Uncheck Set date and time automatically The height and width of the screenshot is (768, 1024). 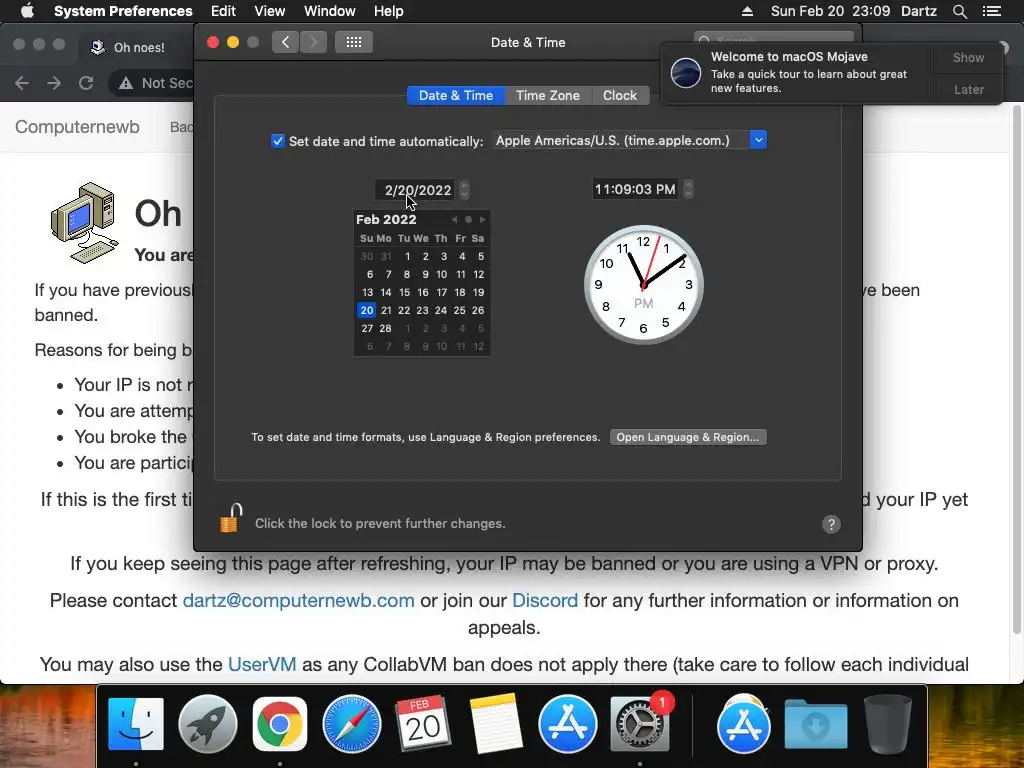tap(278, 141)
